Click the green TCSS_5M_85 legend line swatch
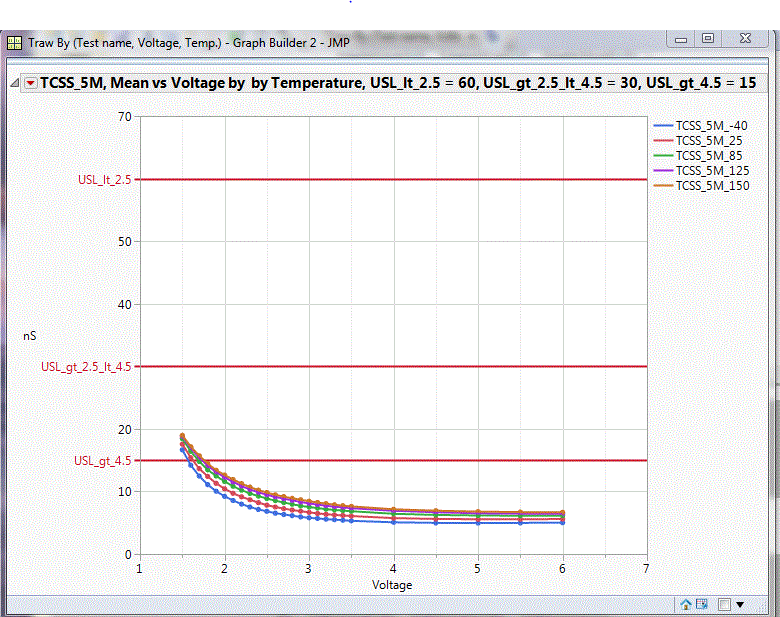780x617 pixels. (663, 156)
